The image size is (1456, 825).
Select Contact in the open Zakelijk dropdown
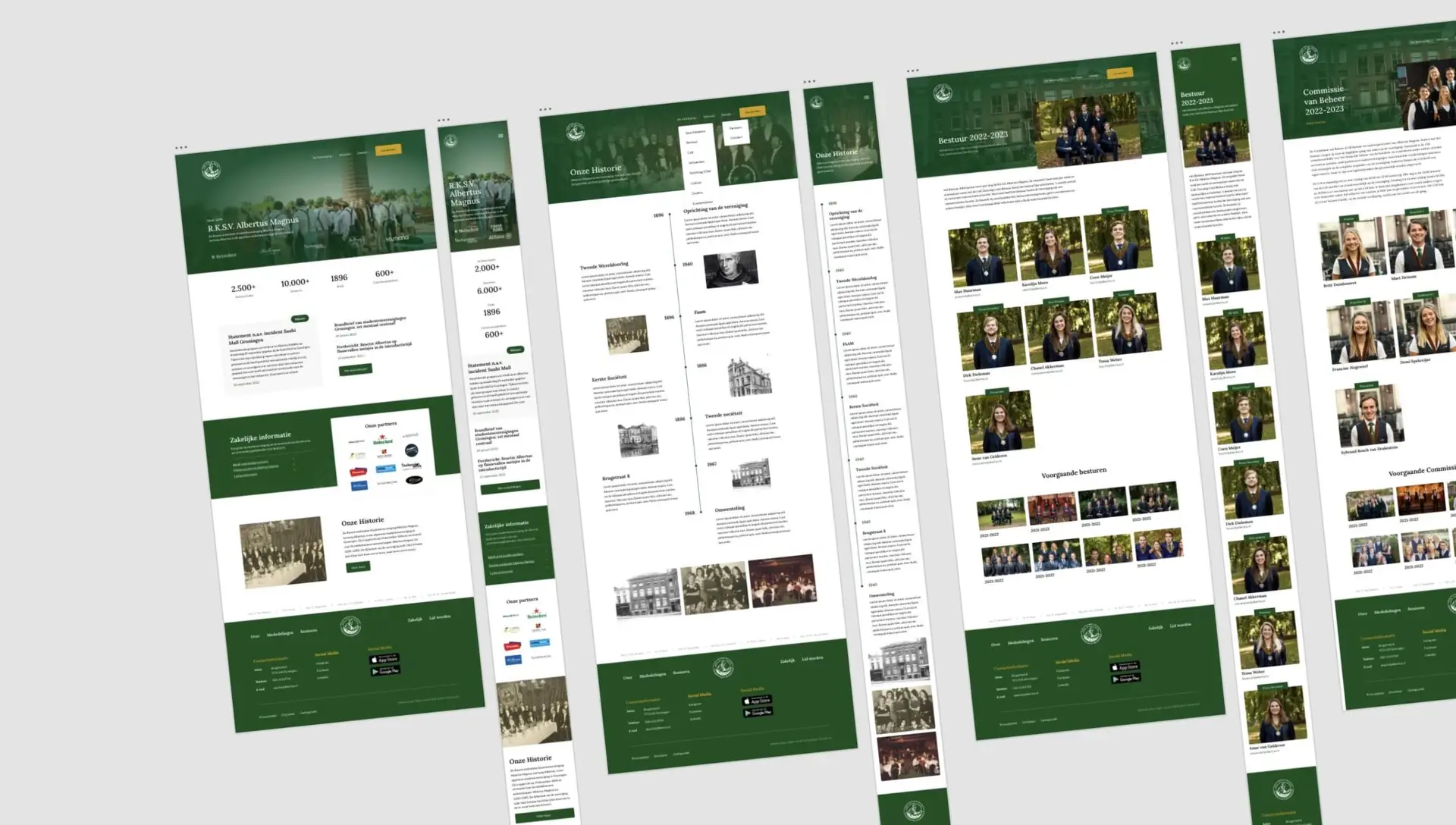pos(736,137)
